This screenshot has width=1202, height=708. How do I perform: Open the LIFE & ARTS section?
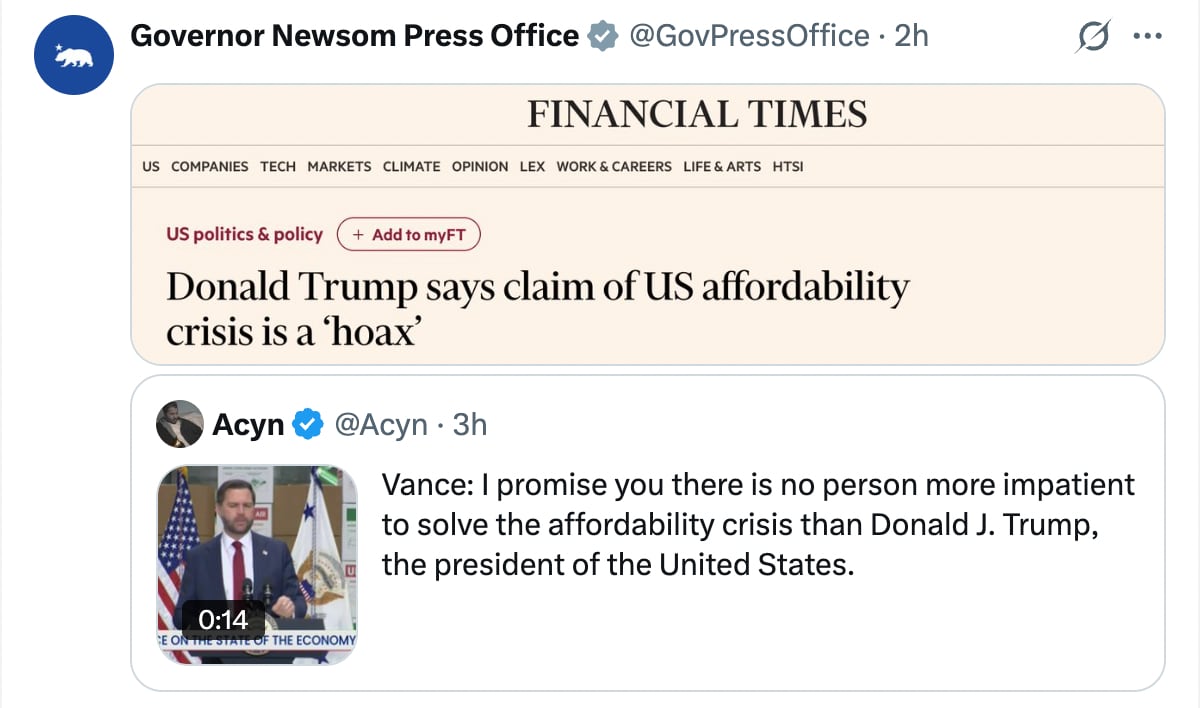tap(722, 167)
